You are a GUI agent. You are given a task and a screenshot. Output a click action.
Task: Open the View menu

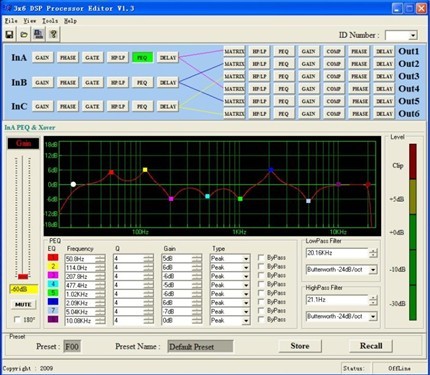29,21
